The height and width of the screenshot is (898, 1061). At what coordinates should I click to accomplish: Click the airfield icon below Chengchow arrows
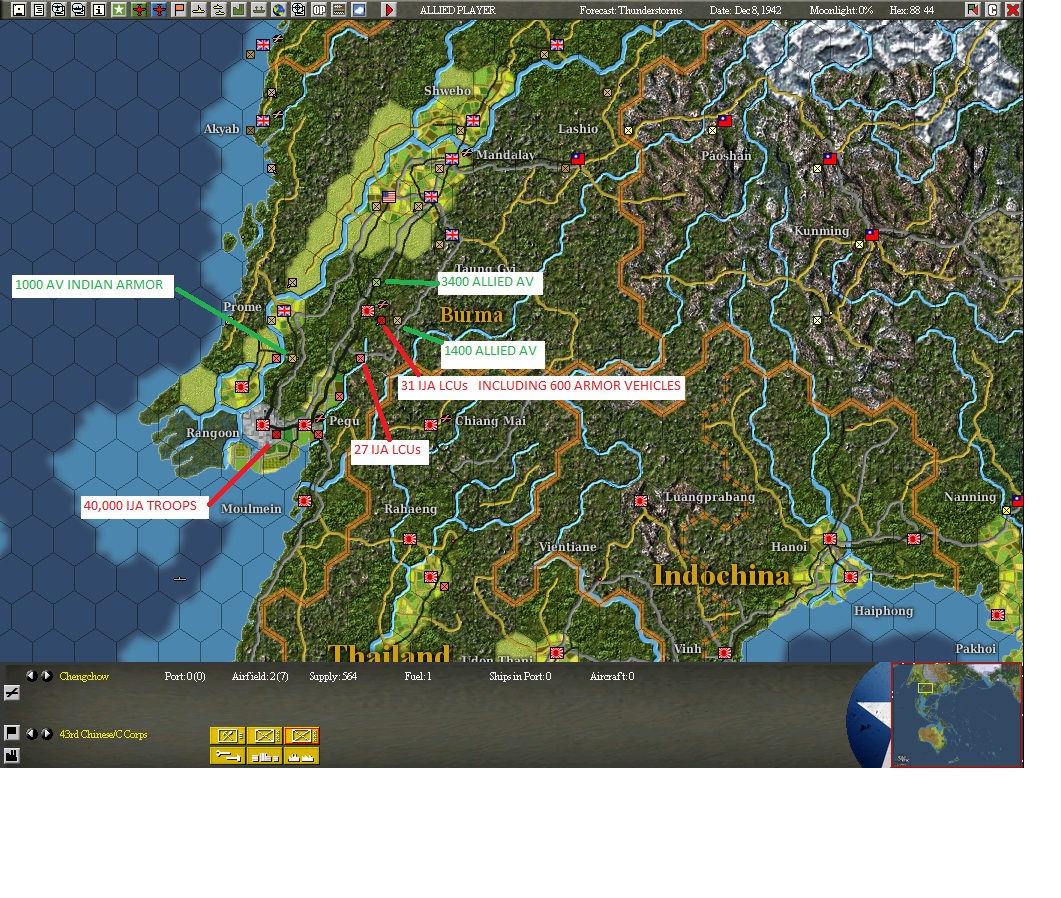(12, 692)
